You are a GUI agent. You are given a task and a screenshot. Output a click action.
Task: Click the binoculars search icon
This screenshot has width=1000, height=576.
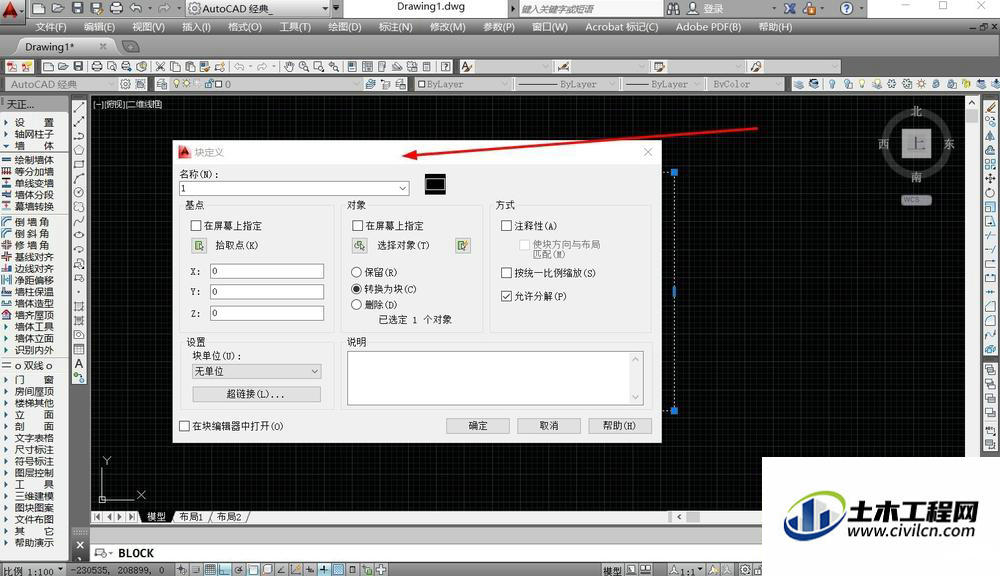pos(673,8)
